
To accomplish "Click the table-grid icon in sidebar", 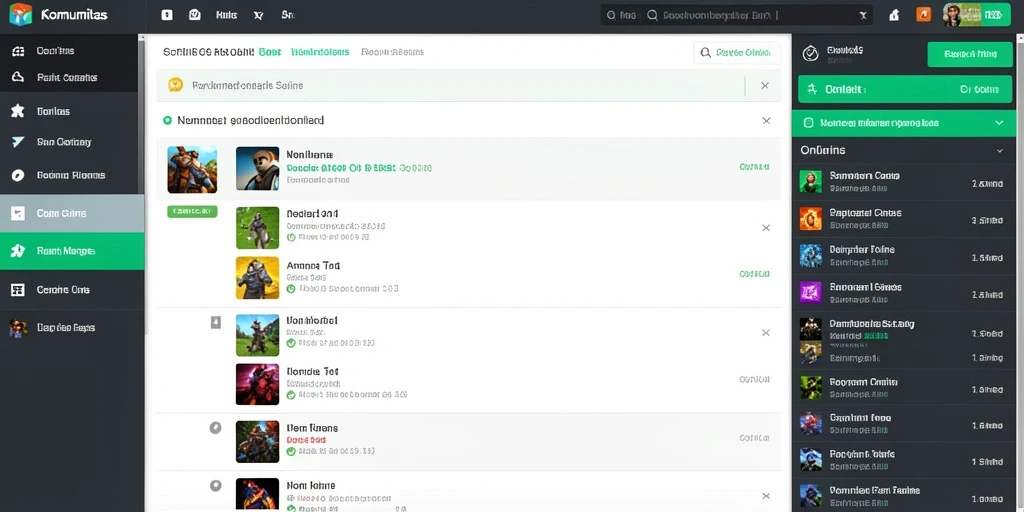I will coord(18,289).
